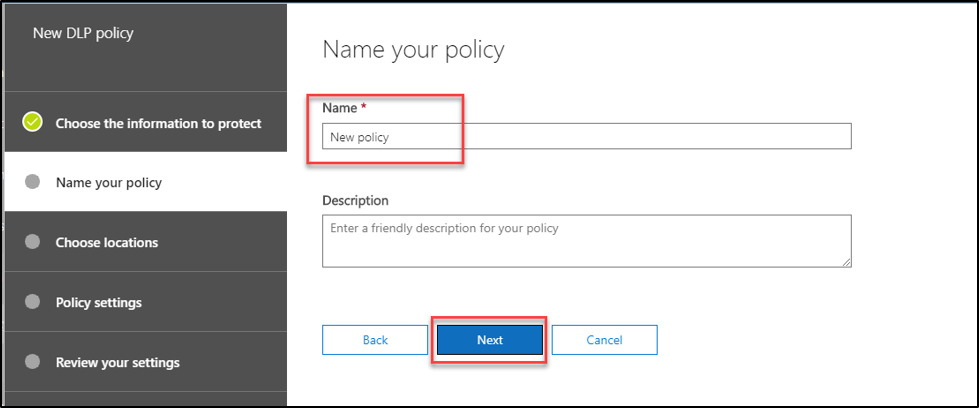Screen dimensions: 979x408
Task: Click gray circle beside Choose locations
Action: click(x=32, y=242)
